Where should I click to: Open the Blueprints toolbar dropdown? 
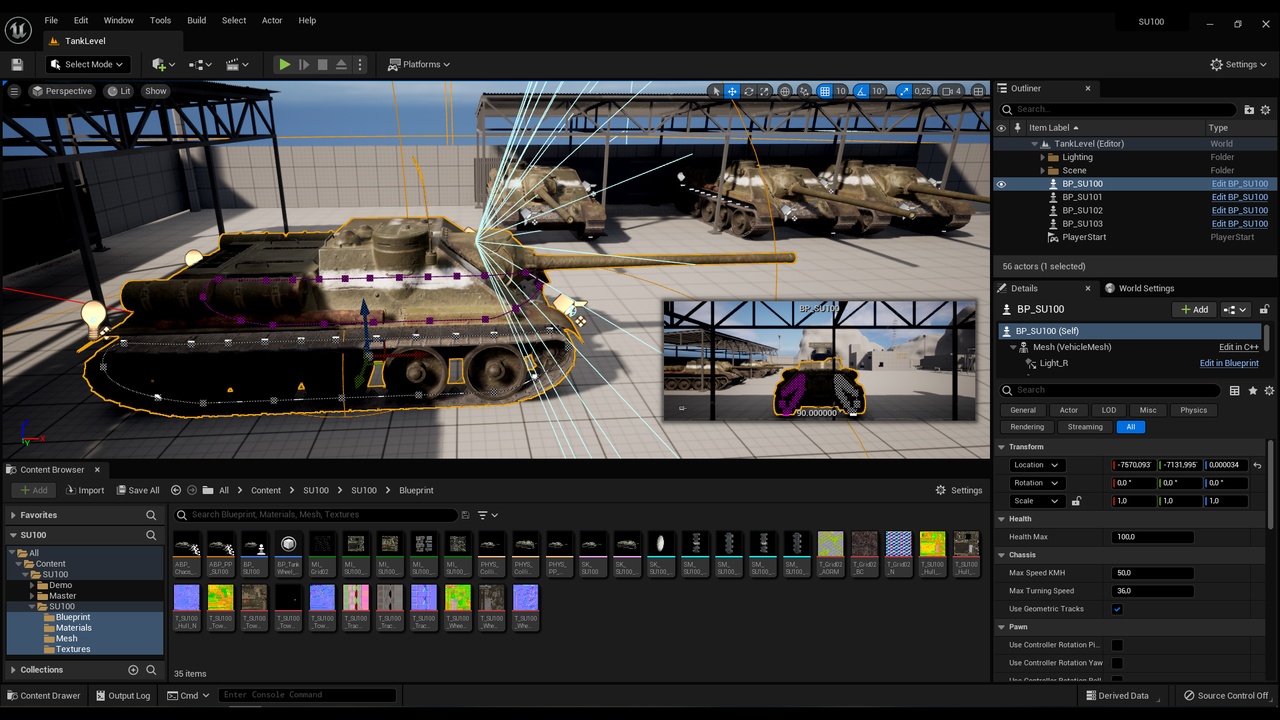point(201,64)
